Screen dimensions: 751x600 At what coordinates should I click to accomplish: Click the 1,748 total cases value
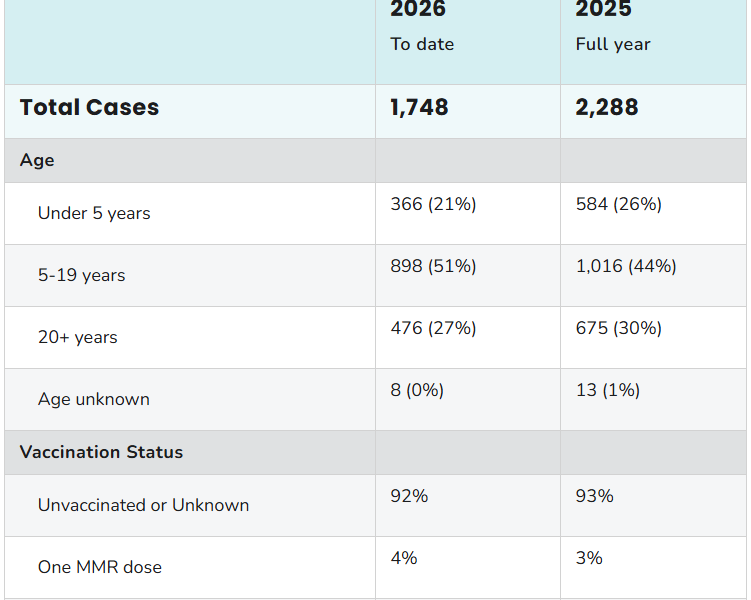tap(419, 108)
